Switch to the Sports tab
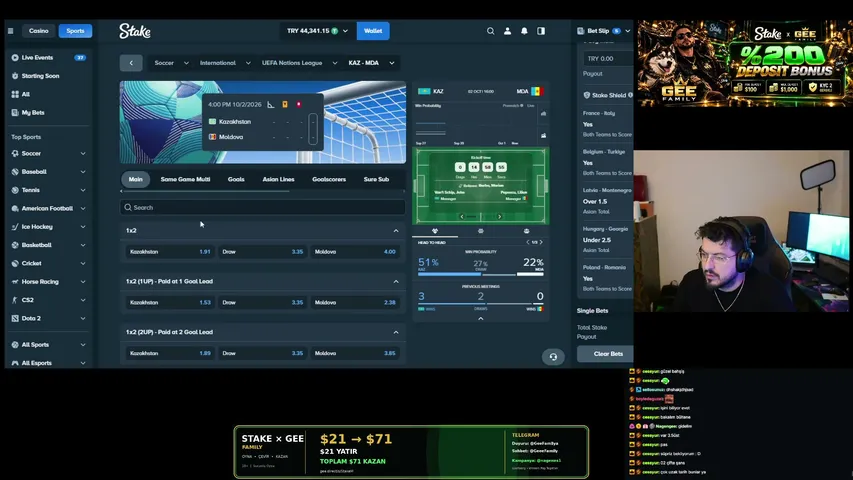853x480 pixels. click(75, 31)
